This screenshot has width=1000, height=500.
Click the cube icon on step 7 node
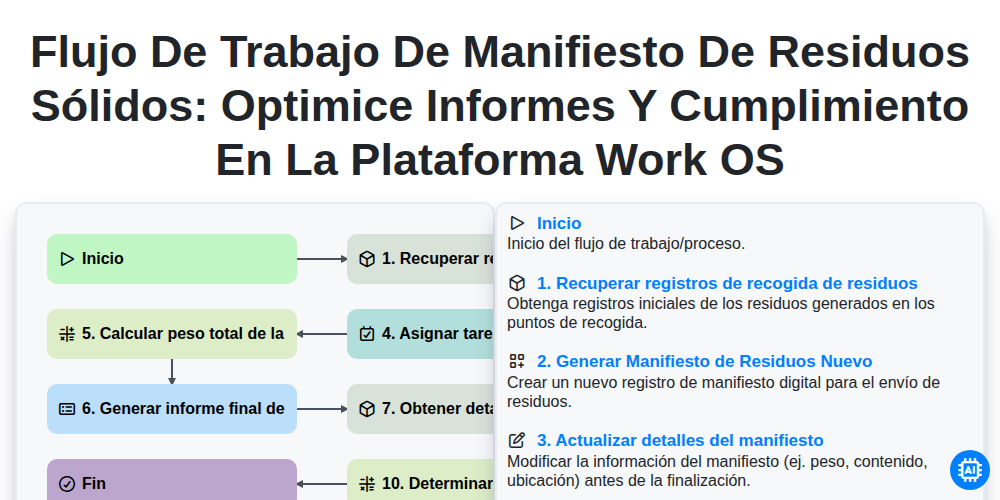(x=367, y=409)
